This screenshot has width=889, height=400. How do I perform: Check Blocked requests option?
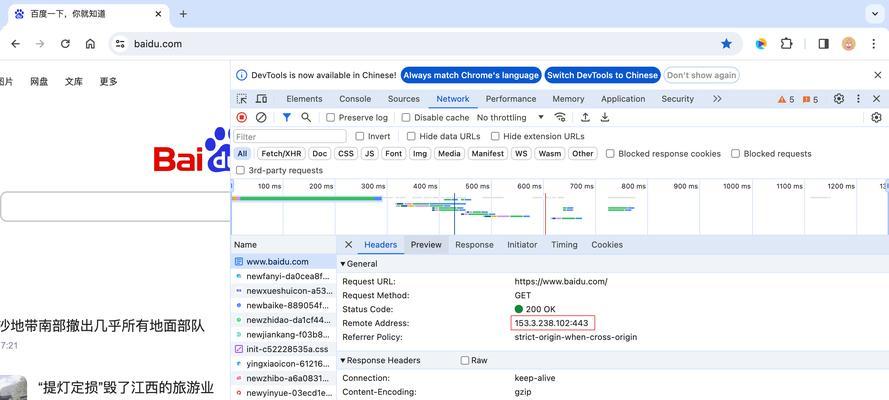pyautogui.click(x=735, y=154)
